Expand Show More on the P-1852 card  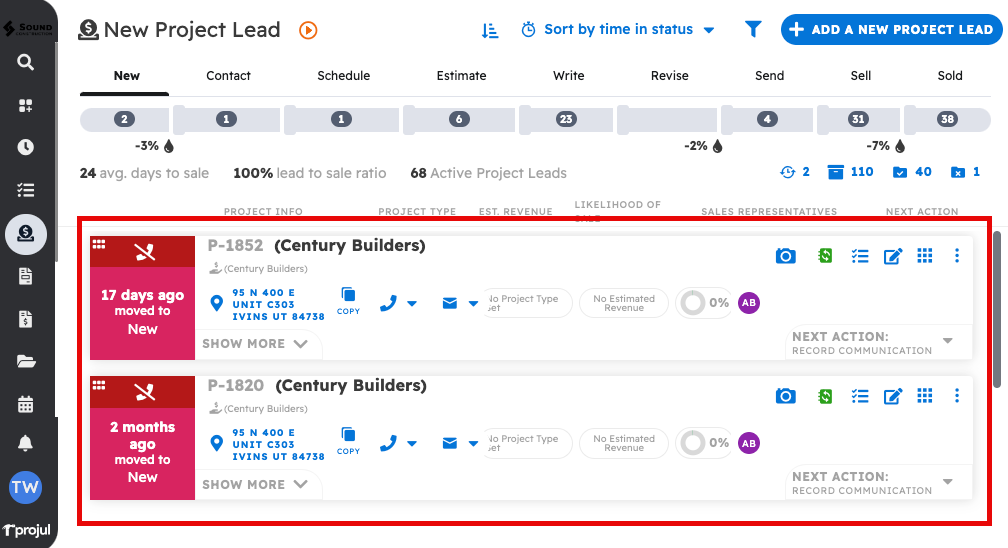pyautogui.click(x=257, y=344)
